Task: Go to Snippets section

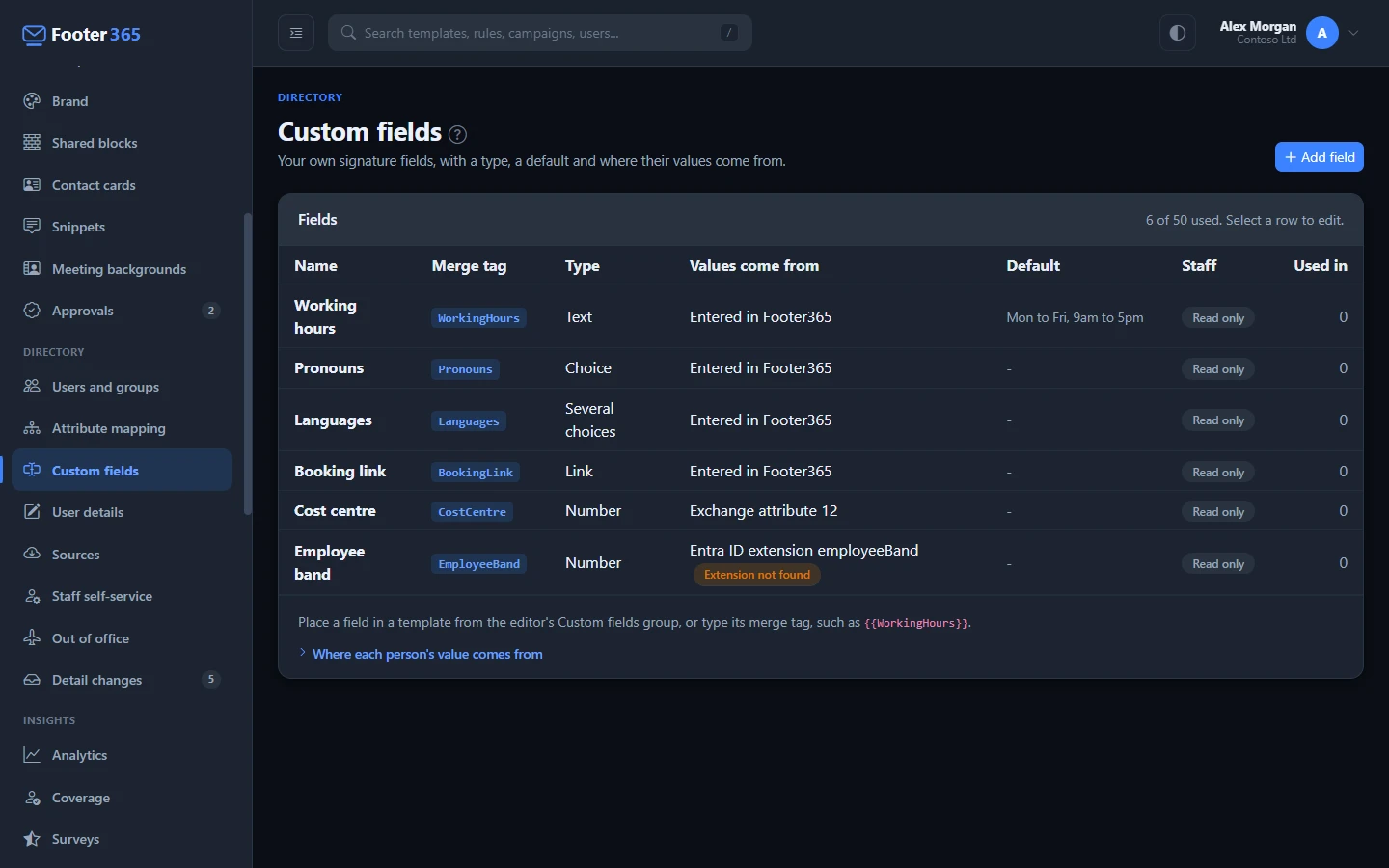Action: 122,227
